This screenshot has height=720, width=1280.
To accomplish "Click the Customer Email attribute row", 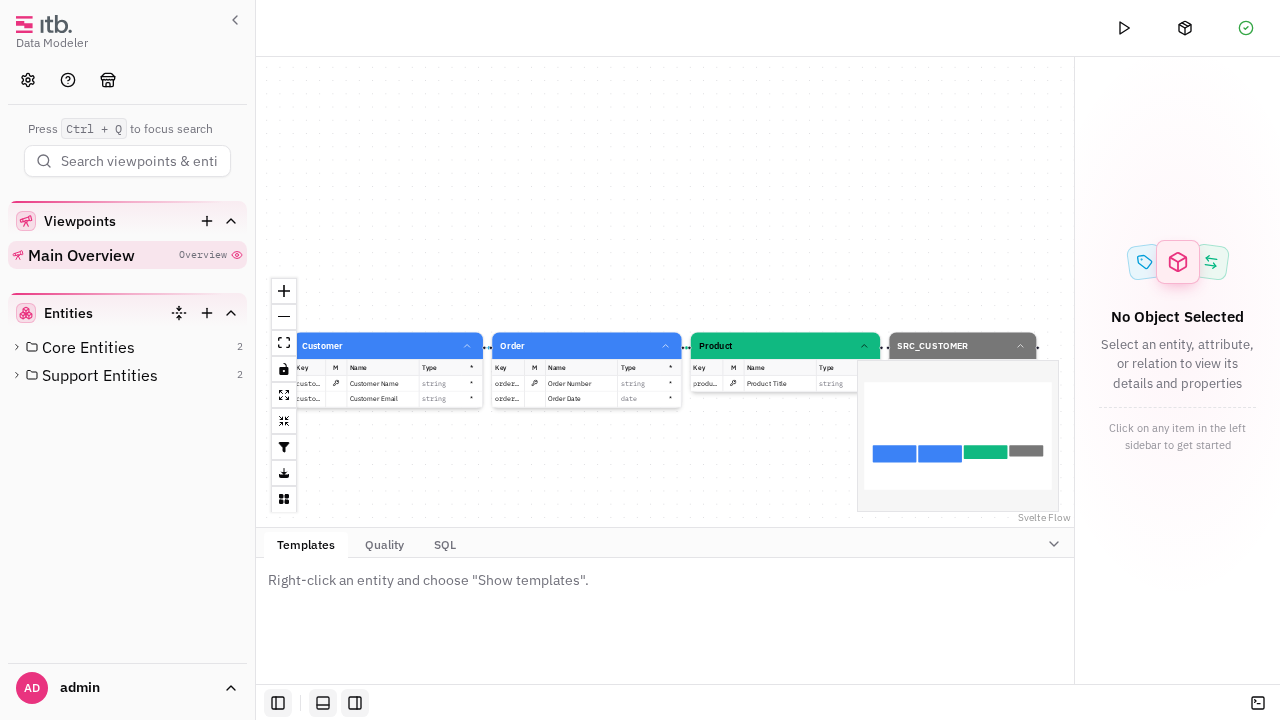I will coord(387,399).
